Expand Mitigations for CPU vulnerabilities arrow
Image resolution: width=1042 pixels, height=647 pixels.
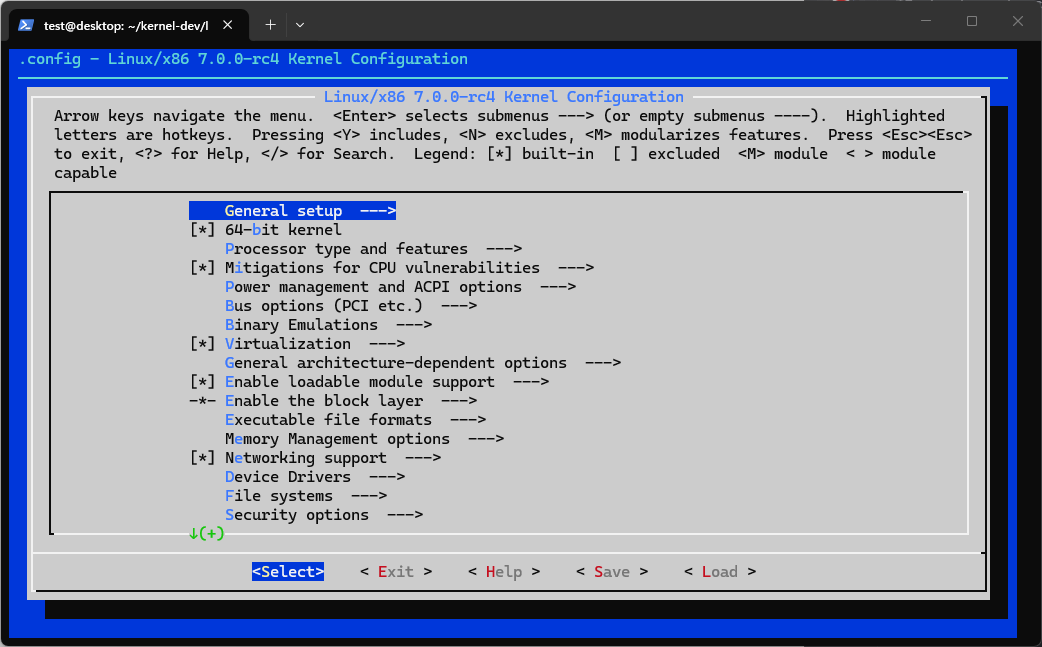575,268
